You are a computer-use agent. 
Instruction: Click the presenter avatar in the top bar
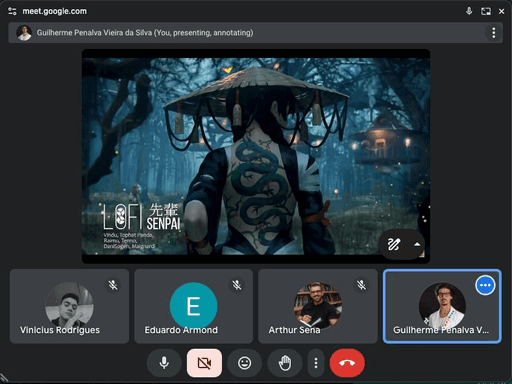pos(24,33)
